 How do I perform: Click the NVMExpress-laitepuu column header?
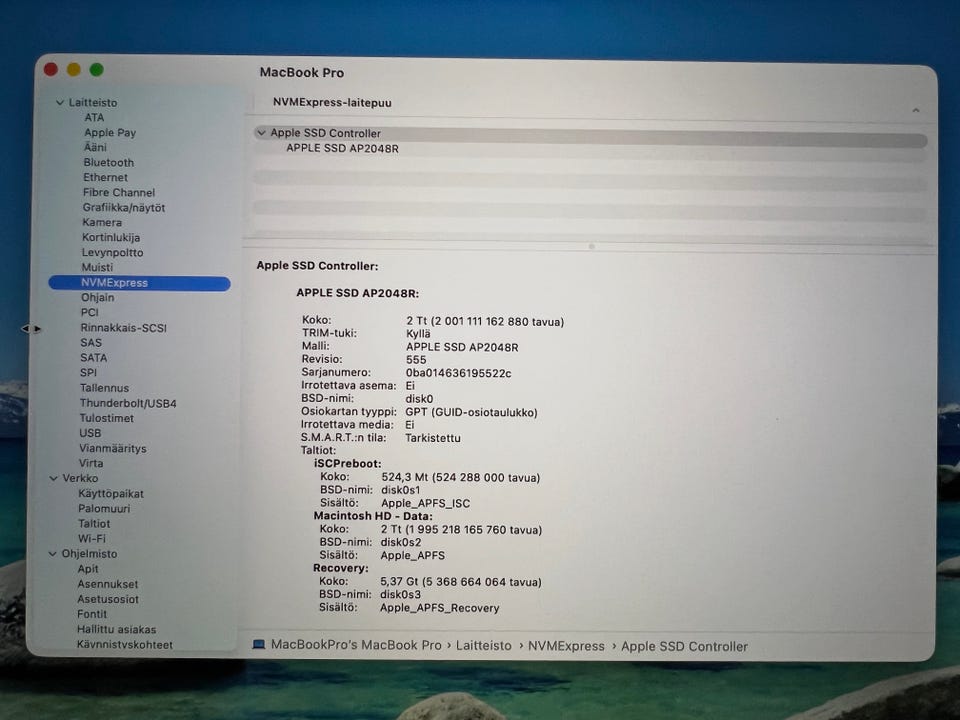332,103
